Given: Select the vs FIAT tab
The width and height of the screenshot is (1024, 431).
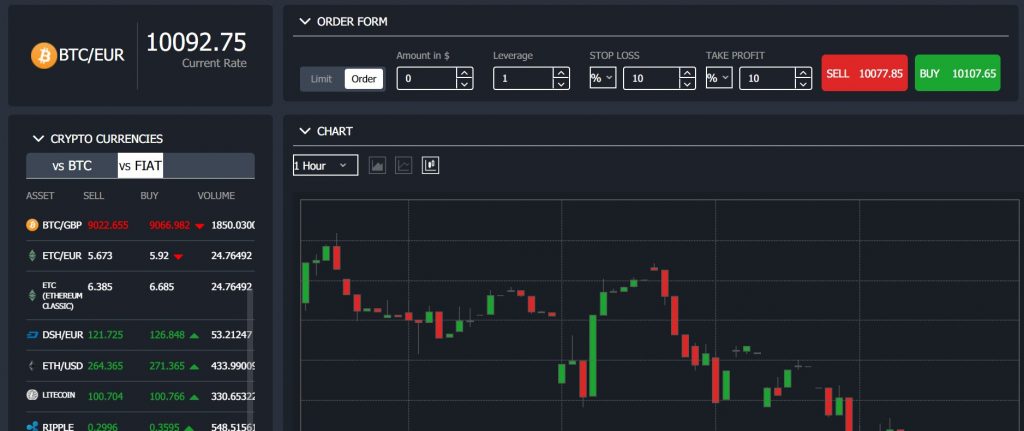Looking at the screenshot, I should (140, 166).
